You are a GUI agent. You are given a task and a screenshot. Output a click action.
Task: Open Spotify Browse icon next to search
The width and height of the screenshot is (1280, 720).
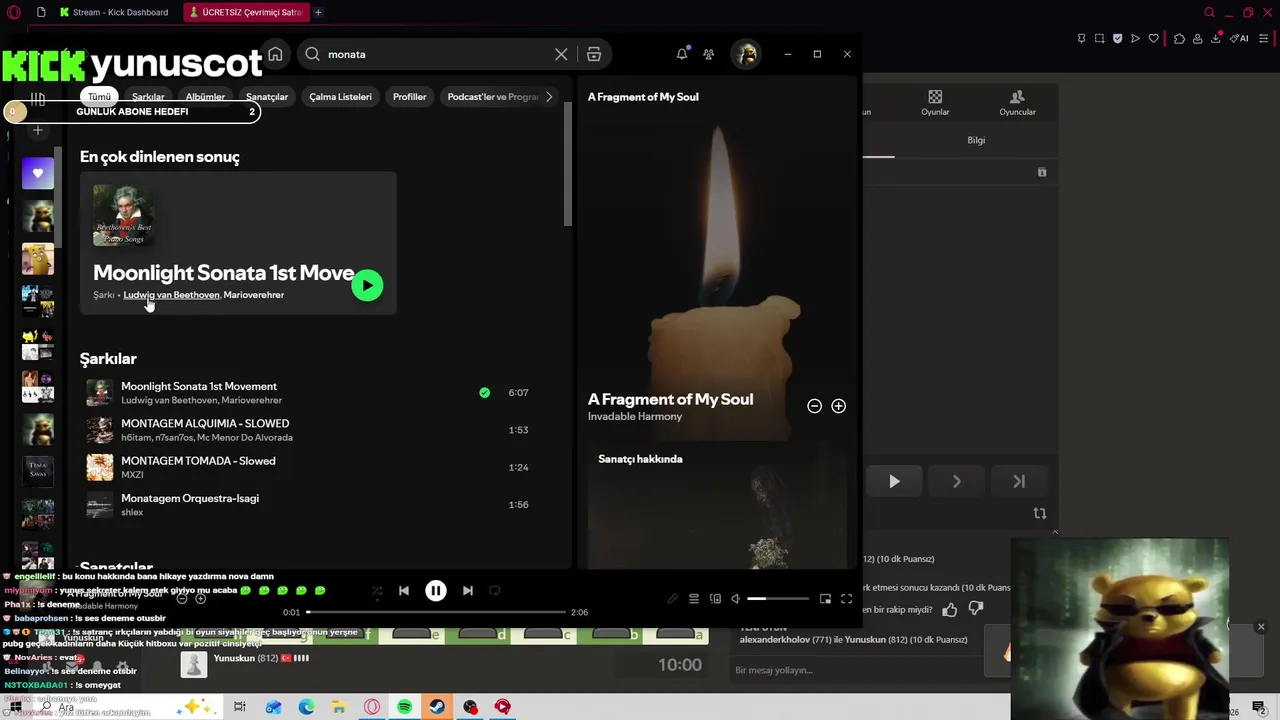coord(594,54)
